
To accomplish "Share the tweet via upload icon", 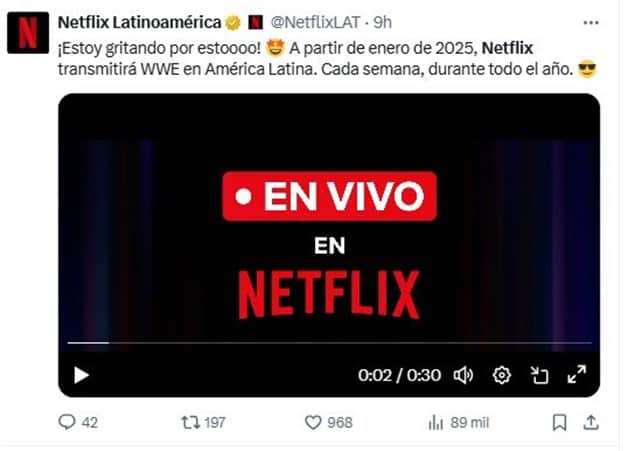I will 591,422.
